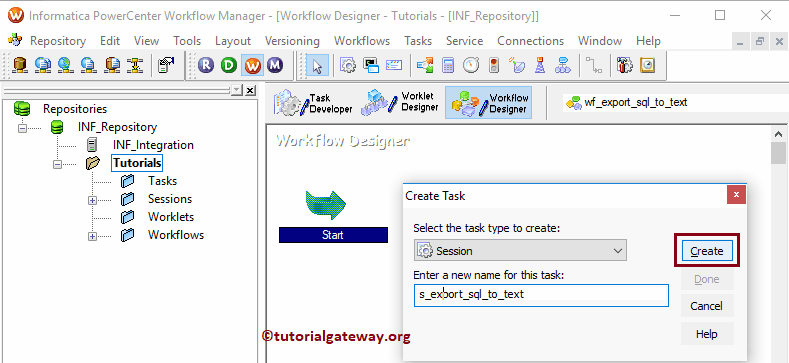Click the Help button in Create Task
Viewport: 789px width, 363px height.
(x=706, y=334)
